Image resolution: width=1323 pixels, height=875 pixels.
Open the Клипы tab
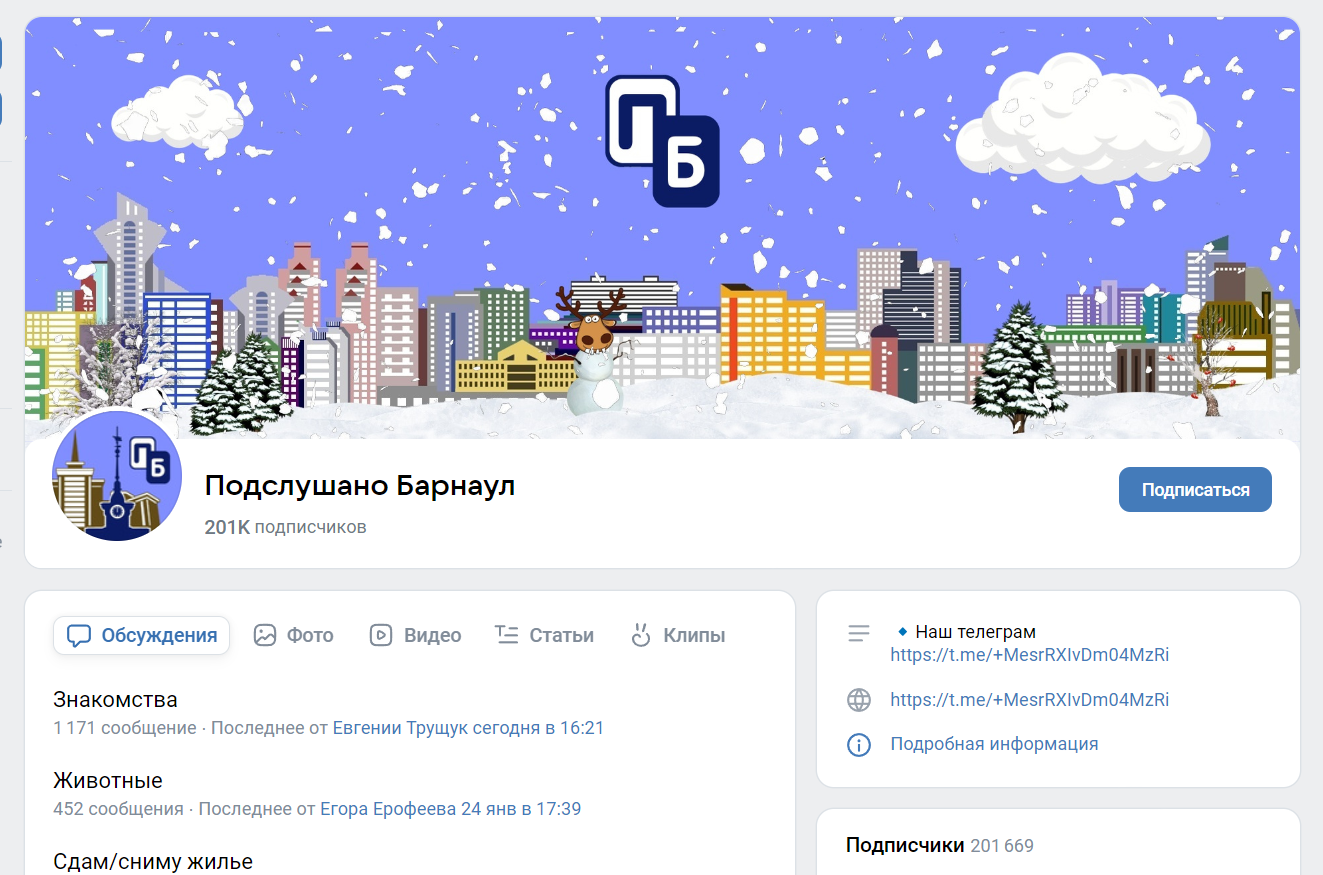pyautogui.click(x=677, y=635)
